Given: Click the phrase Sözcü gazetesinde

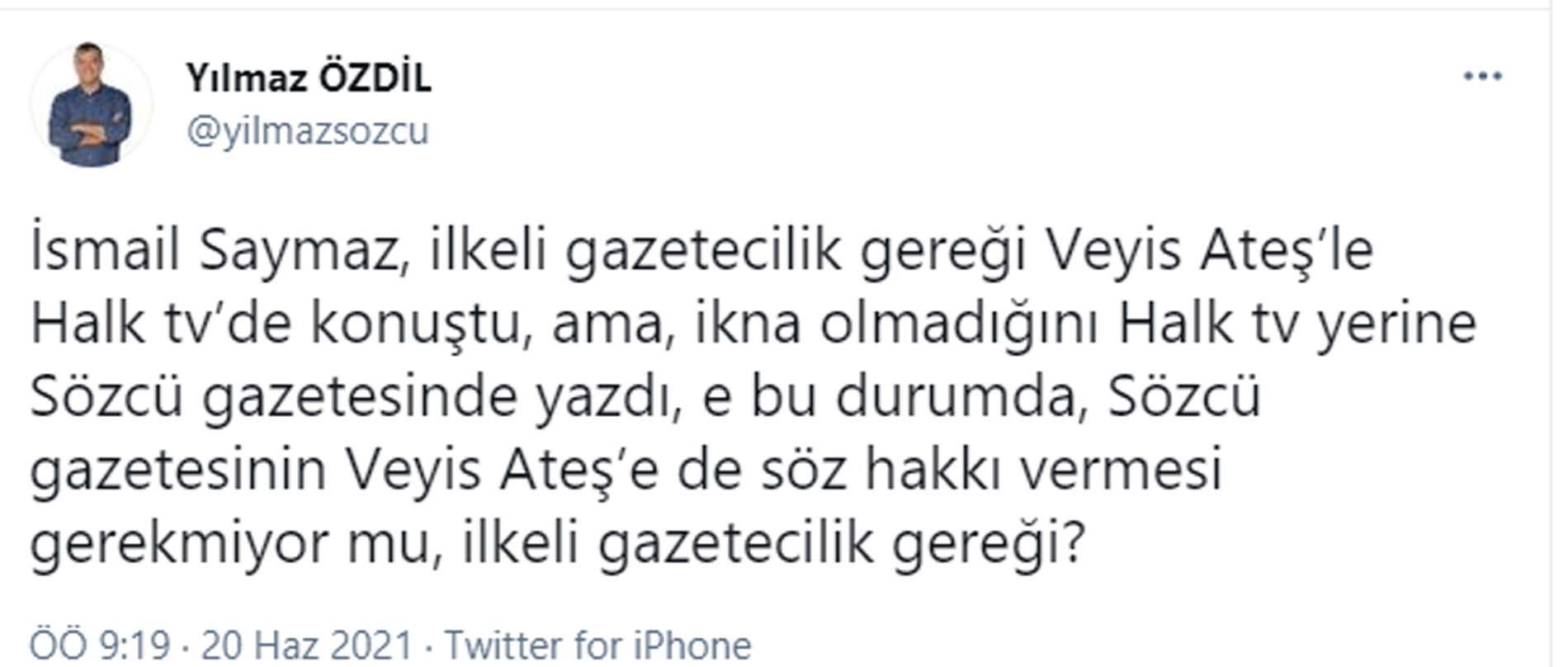Looking at the screenshot, I should pos(274,398).
